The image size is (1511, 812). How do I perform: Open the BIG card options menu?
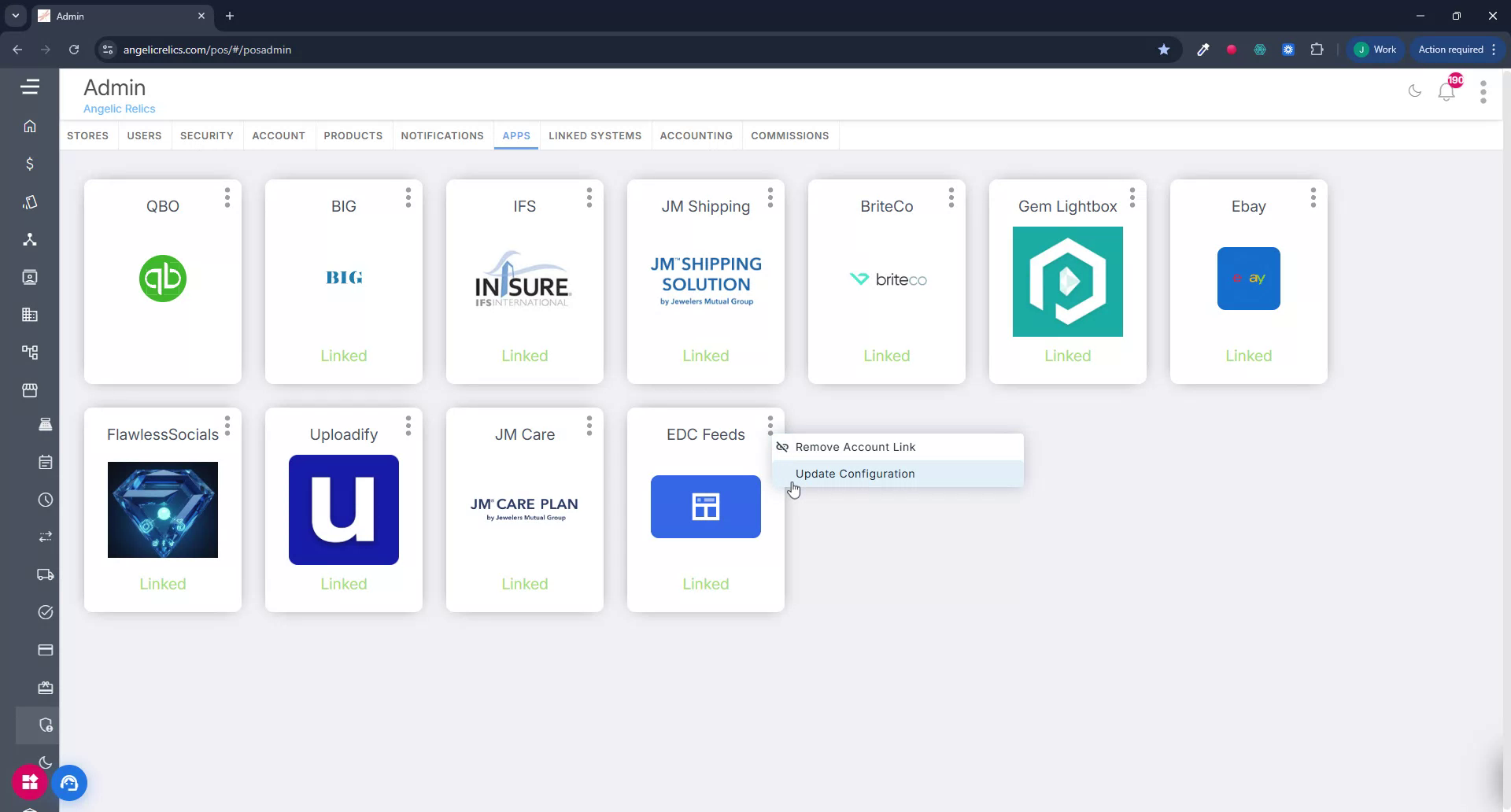click(408, 197)
